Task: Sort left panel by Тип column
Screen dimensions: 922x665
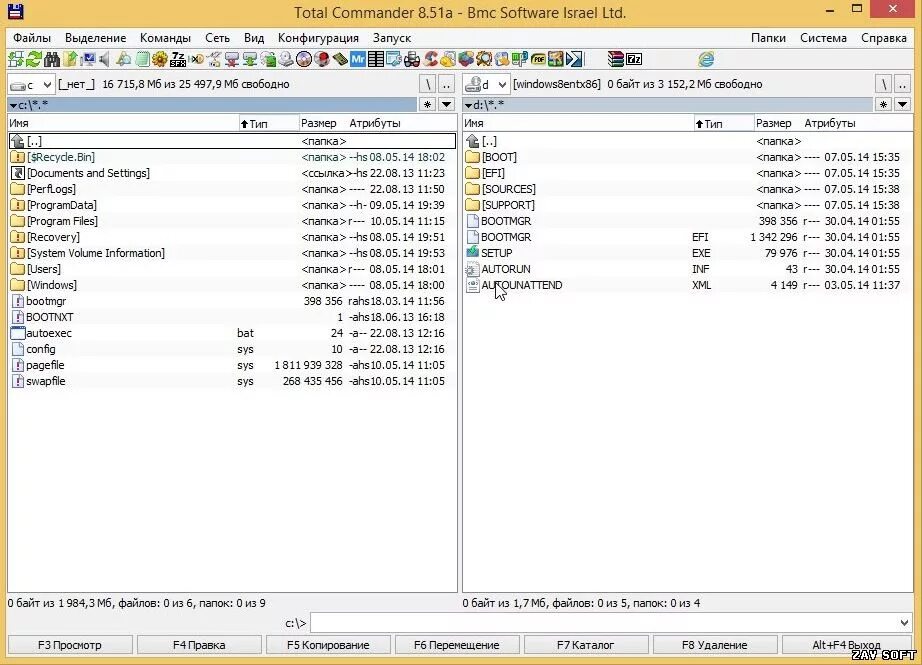Action: click(268, 123)
